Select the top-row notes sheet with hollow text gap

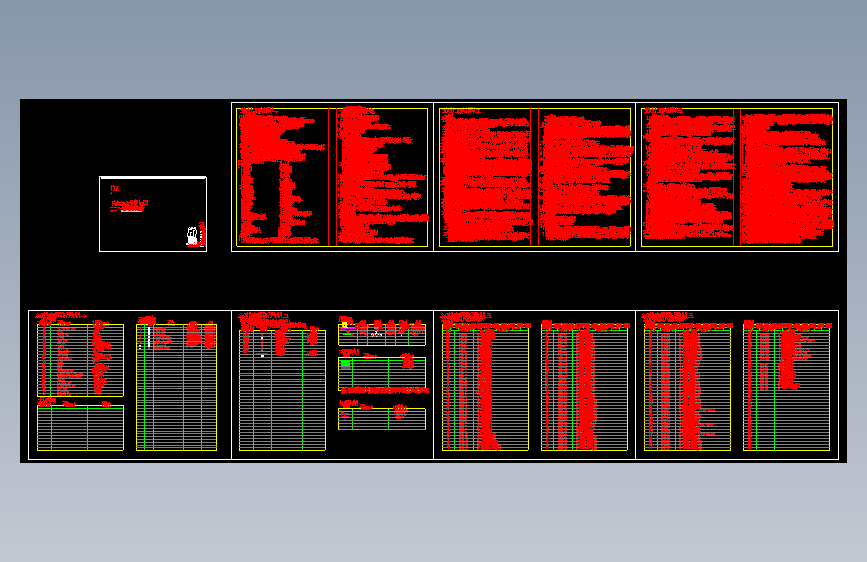click(332, 177)
